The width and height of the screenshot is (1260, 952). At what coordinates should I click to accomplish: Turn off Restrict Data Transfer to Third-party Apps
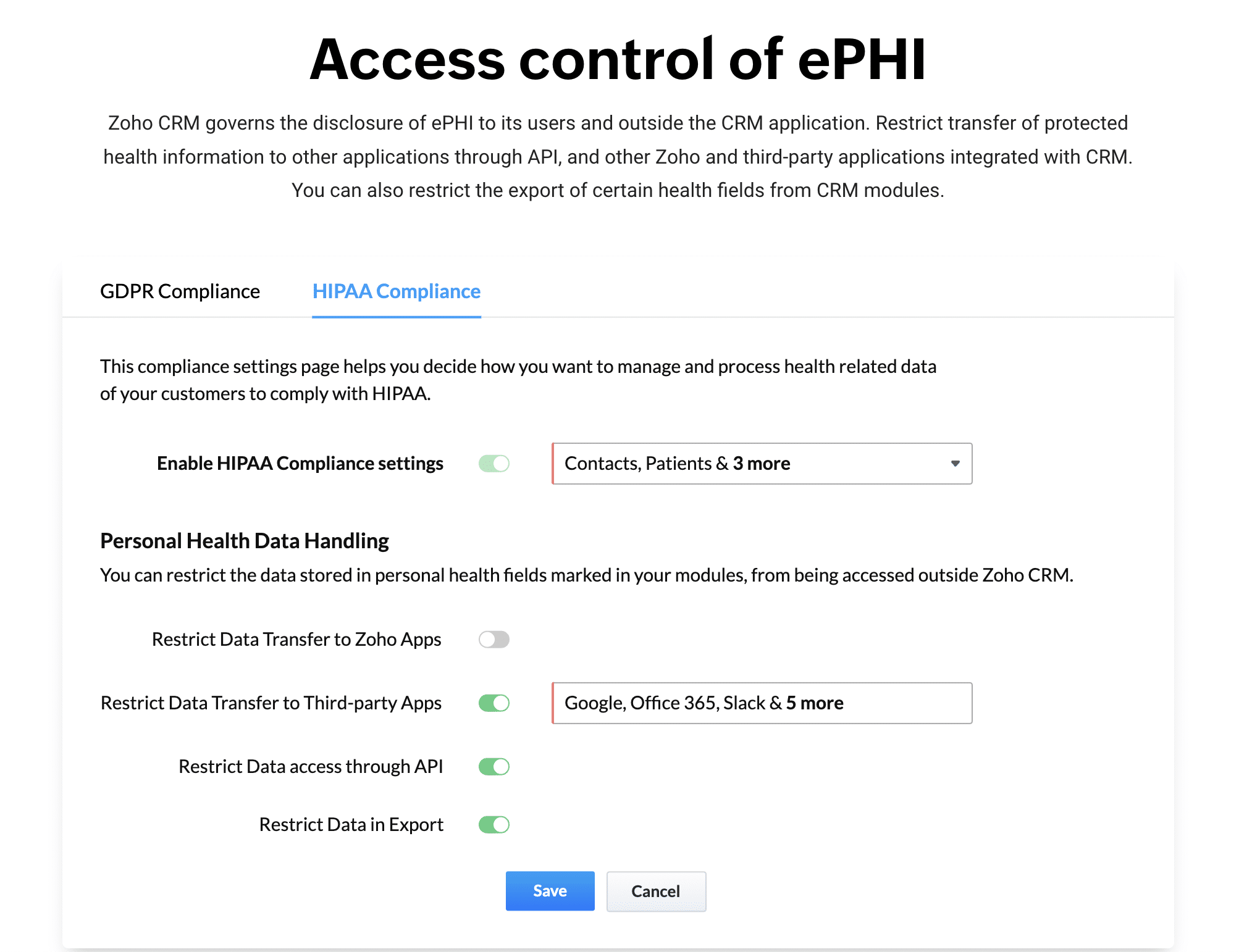point(493,703)
